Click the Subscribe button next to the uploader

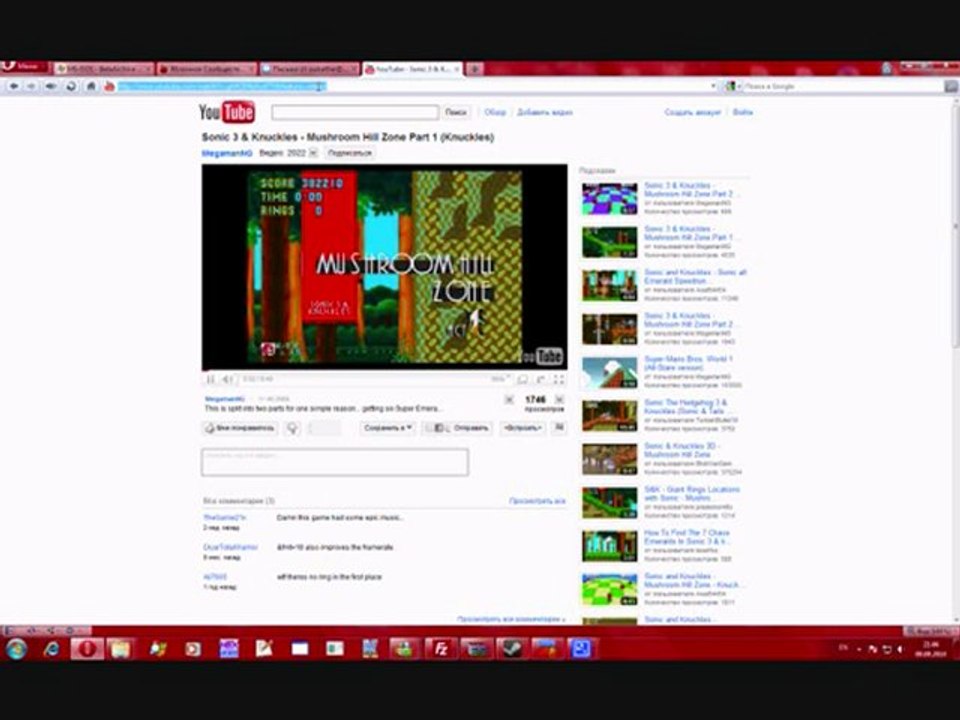point(349,153)
